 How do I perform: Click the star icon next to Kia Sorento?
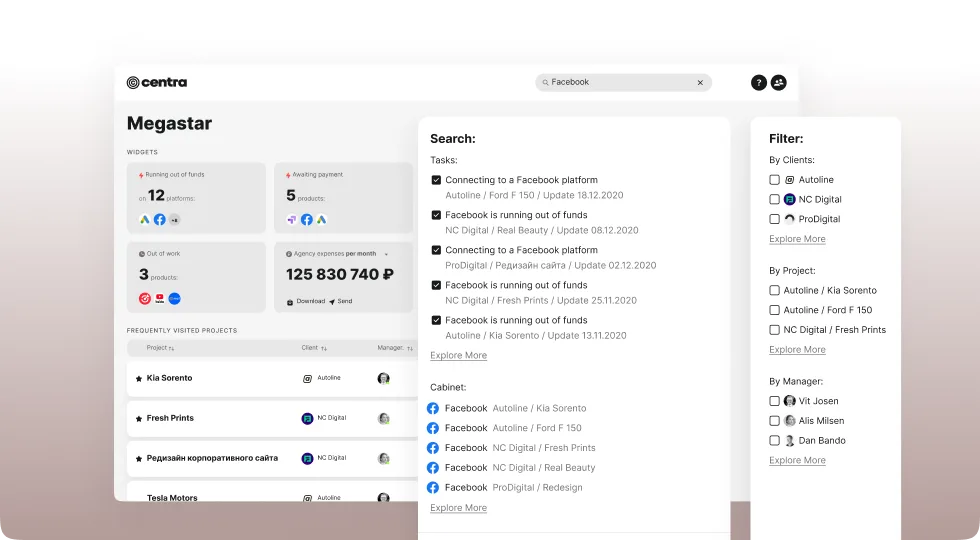coord(139,379)
